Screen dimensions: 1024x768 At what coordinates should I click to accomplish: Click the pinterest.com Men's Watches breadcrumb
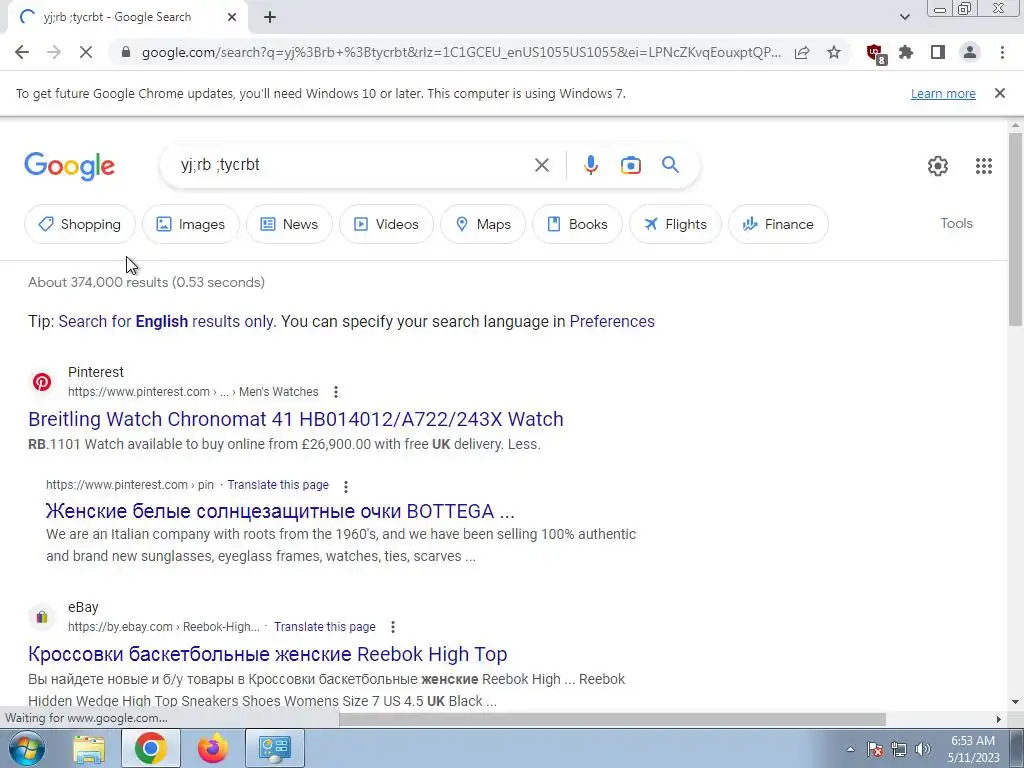[193, 392]
